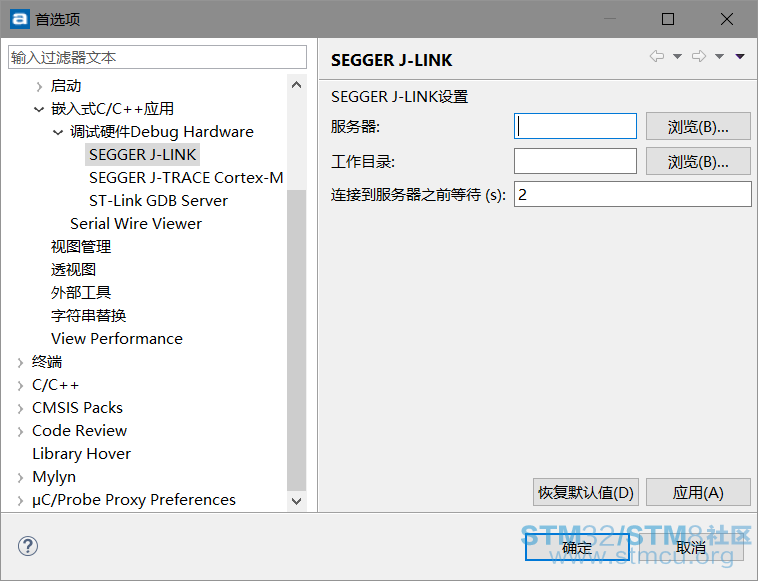Expand the Code Review tree node
This screenshot has height=581, width=758.
pos(20,432)
